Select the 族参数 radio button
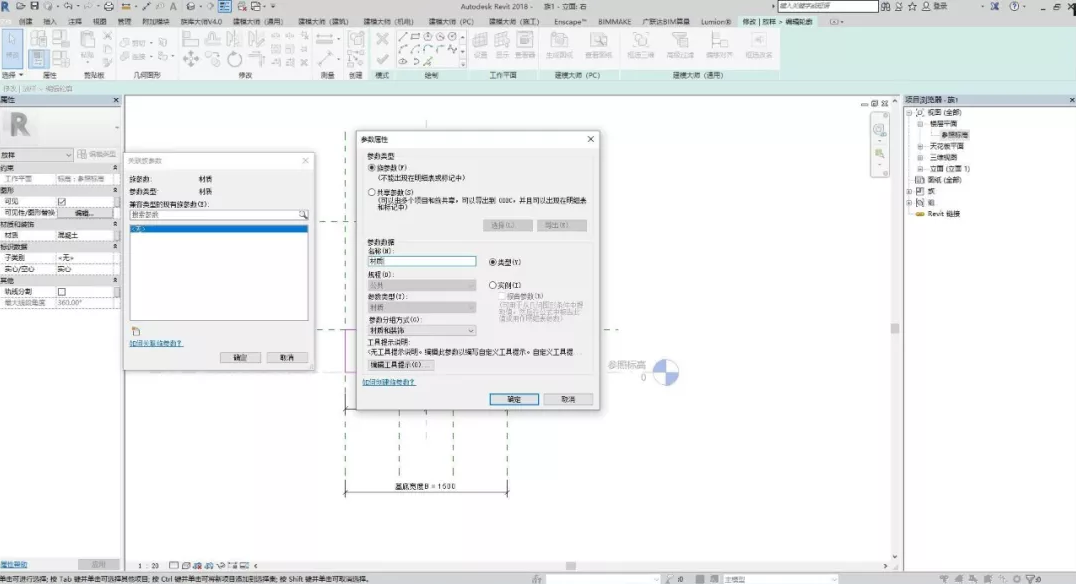 [373, 167]
